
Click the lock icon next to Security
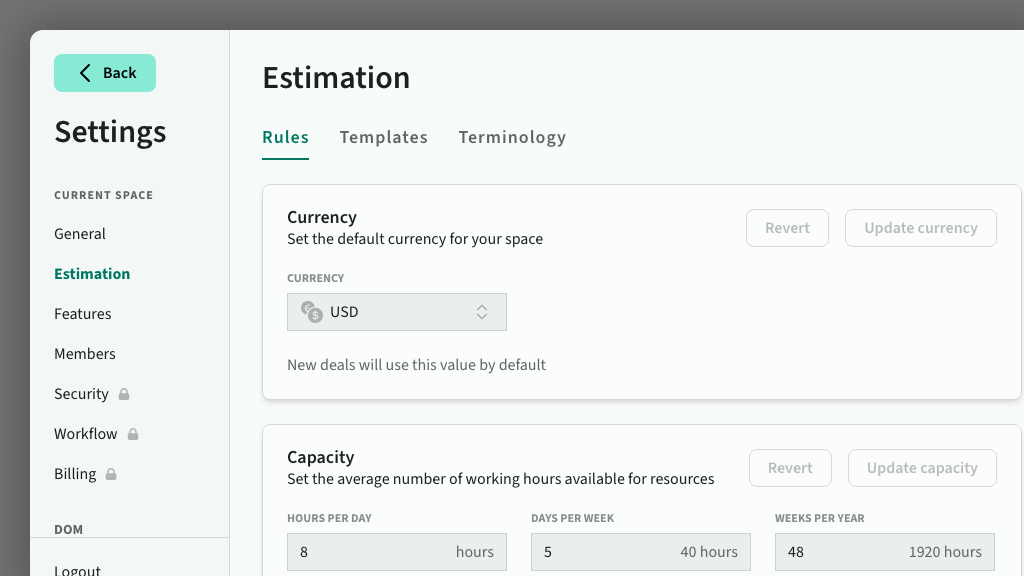123,394
